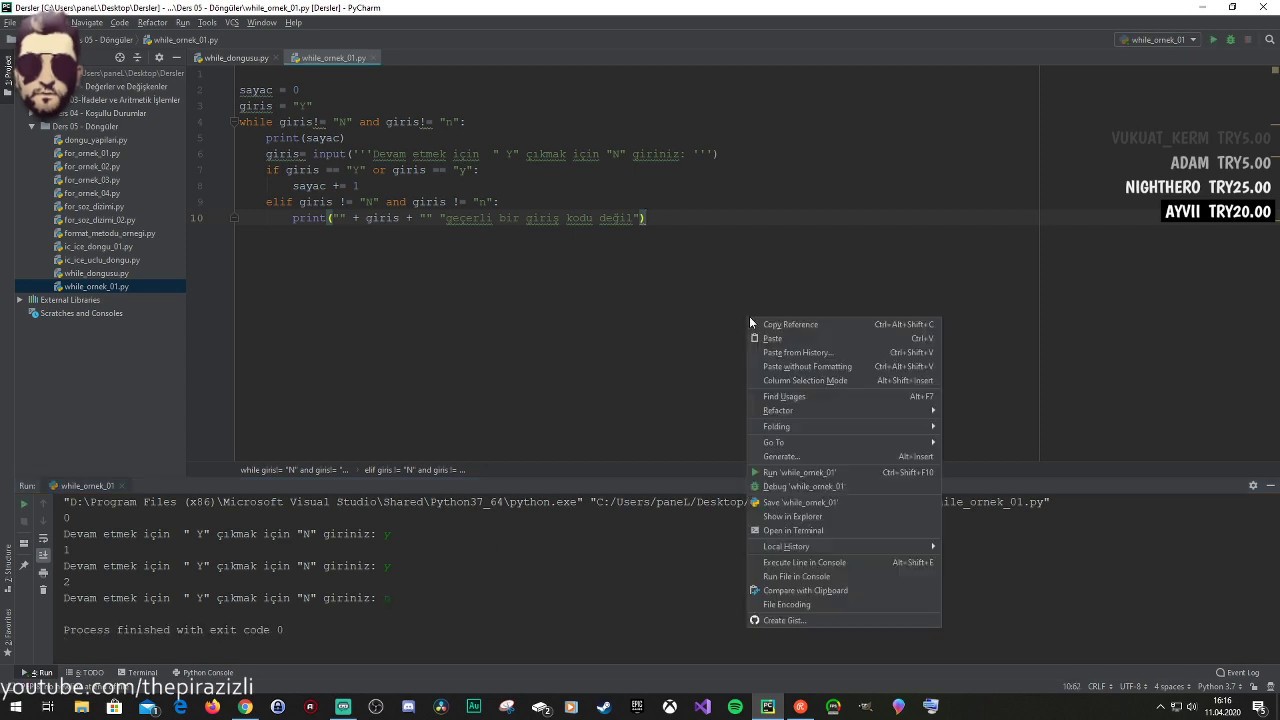The height and width of the screenshot is (720, 1280).
Task: Open the VCS menu
Action: (232, 22)
